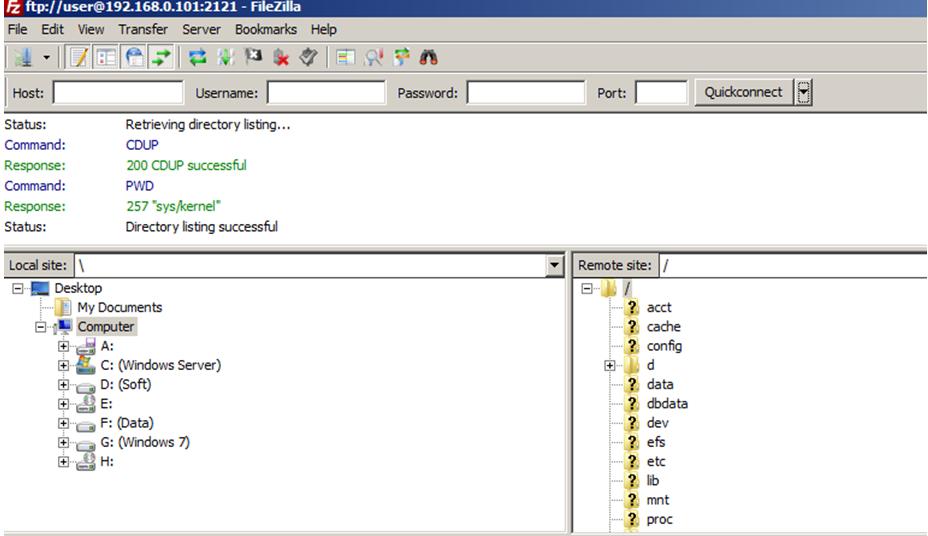Select the remote etc folder
Viewport: 928px width, 536px height.
656,461
